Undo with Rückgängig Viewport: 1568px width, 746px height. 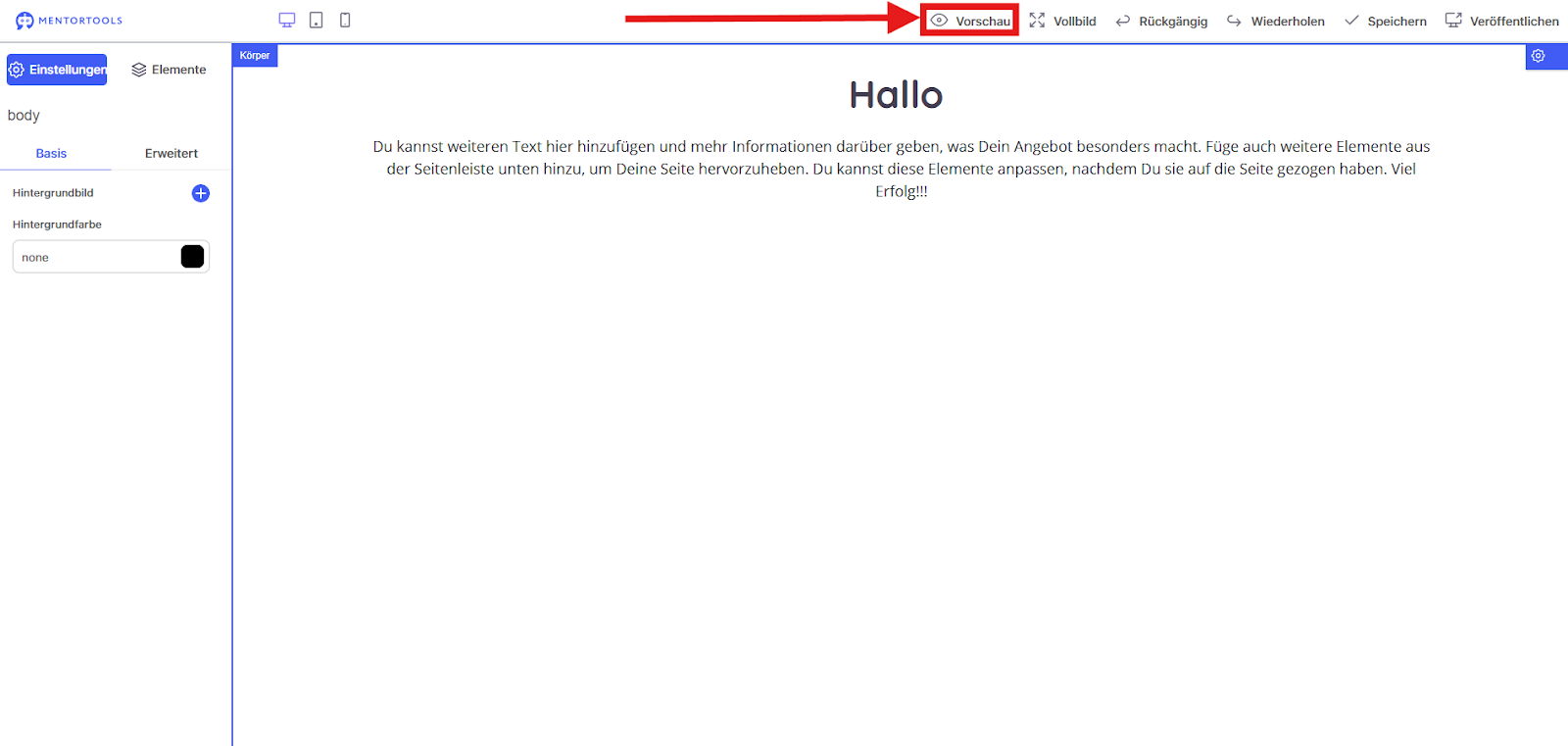[x=1161, y=21]
